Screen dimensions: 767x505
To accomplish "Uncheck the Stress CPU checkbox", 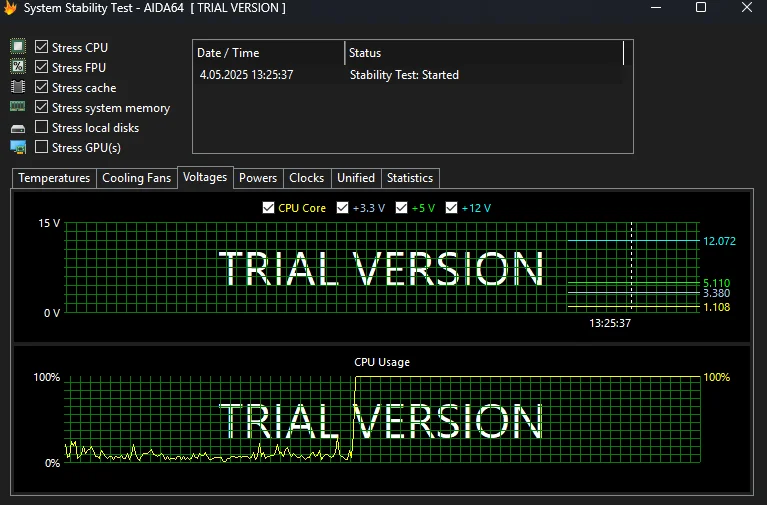I will pos(42,47).
